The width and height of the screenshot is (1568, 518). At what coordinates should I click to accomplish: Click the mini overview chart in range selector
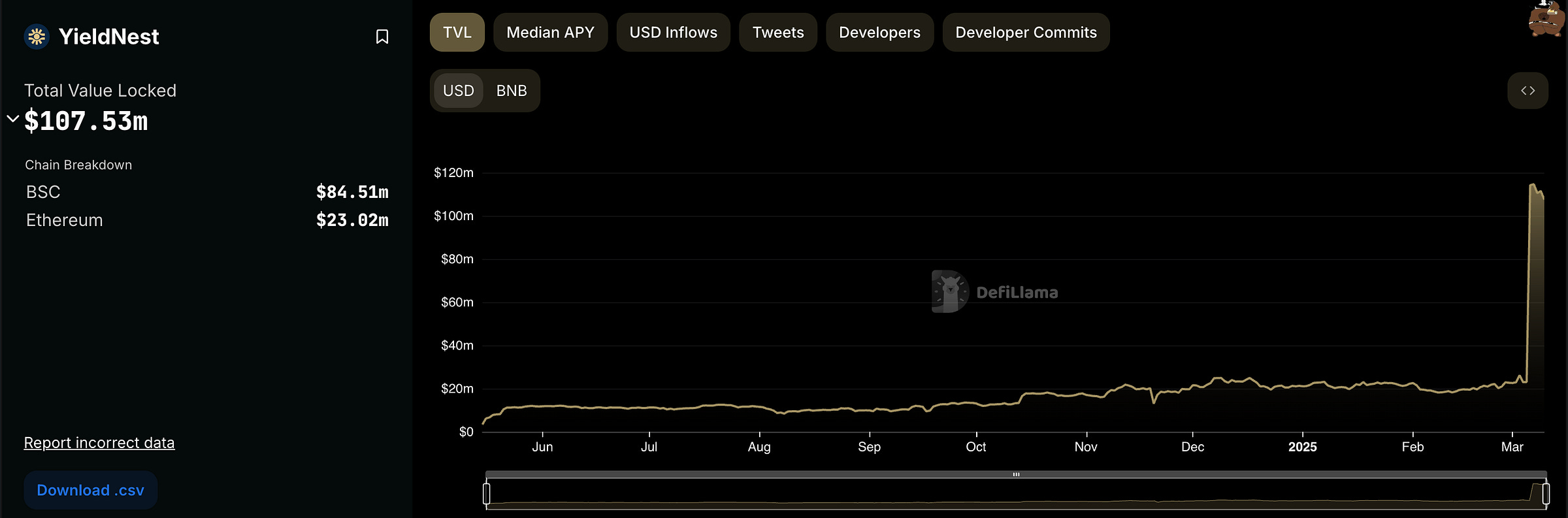pyautogui.click(x=1016, y=493)
